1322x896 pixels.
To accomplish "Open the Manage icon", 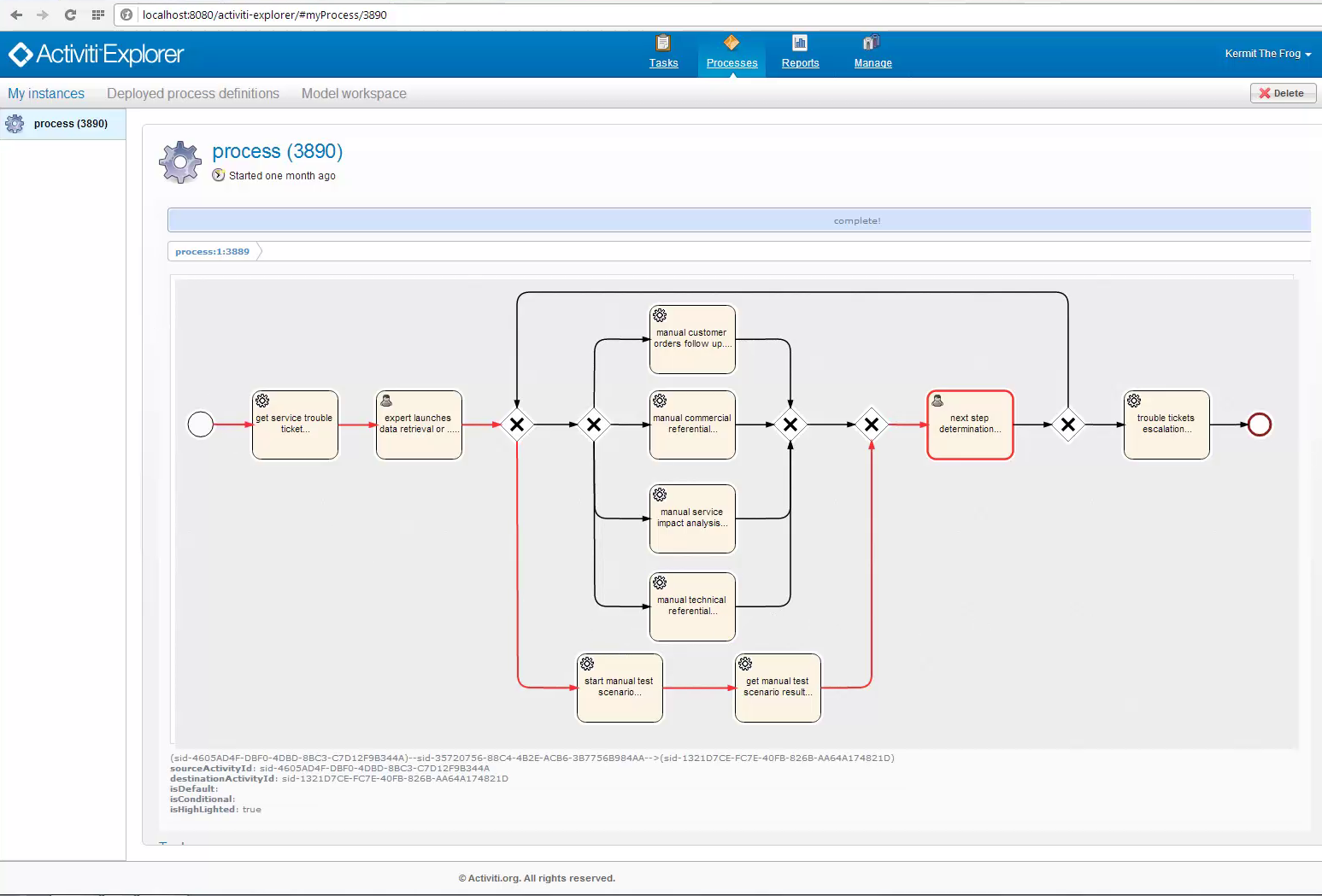I will click(872, 43).
